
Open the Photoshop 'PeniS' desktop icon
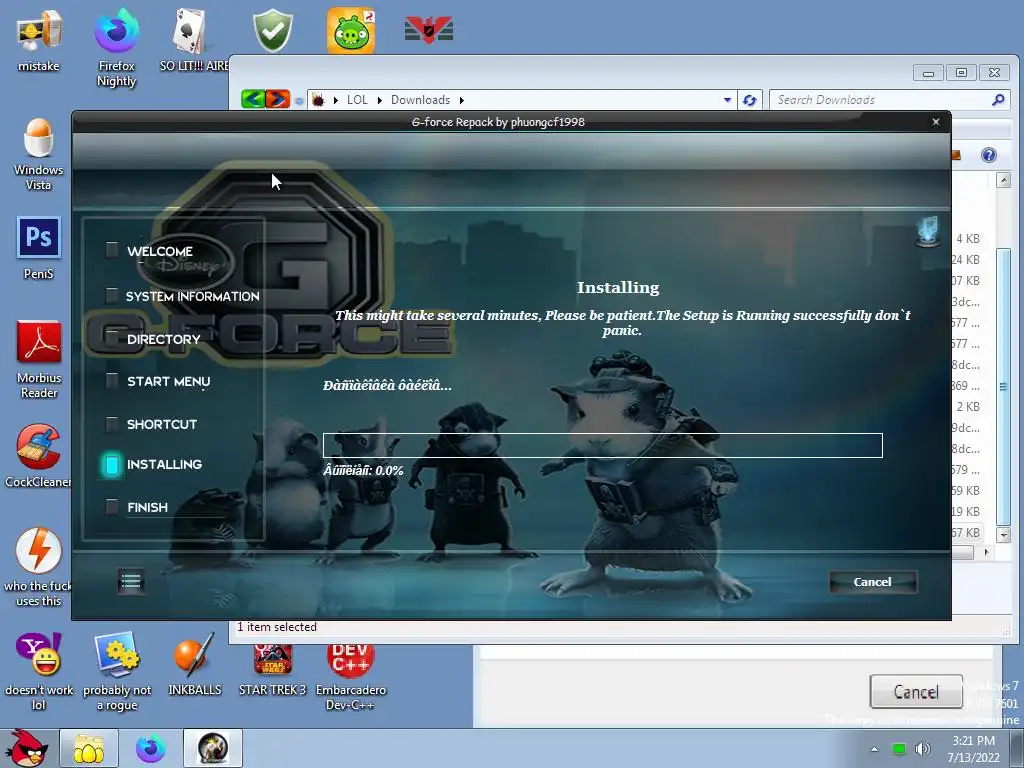(x=39, y=248)
